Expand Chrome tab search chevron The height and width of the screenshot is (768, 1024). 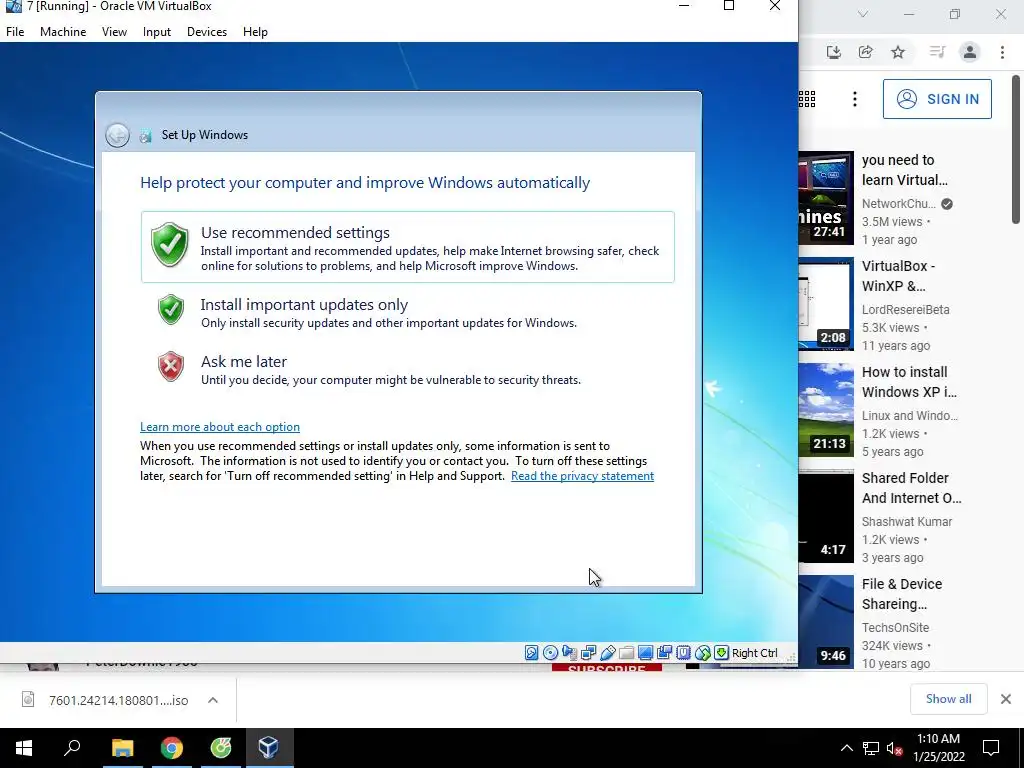tap(863, 14)
